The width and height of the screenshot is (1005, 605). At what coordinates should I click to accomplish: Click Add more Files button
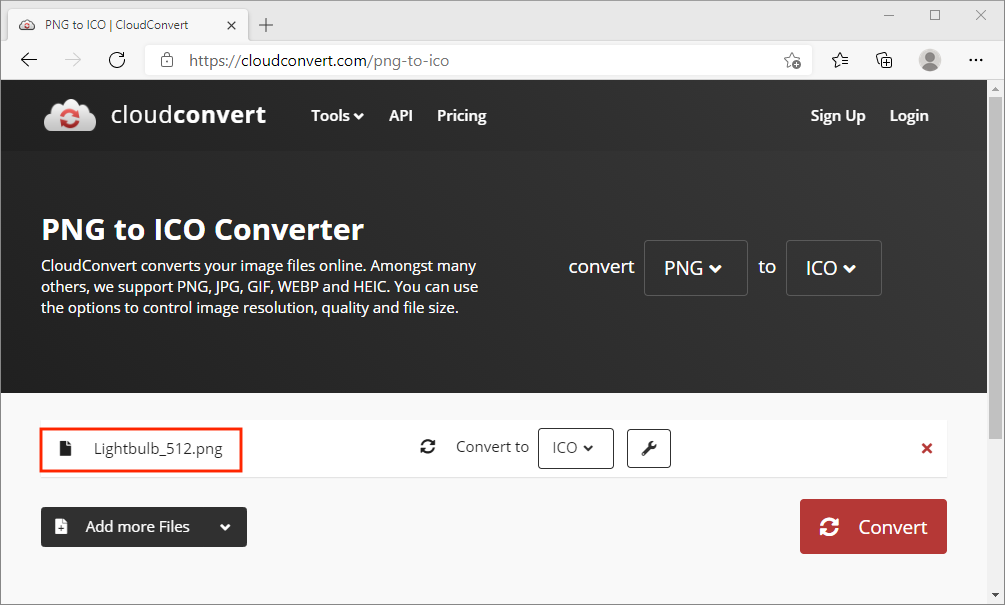pos(144,527)
